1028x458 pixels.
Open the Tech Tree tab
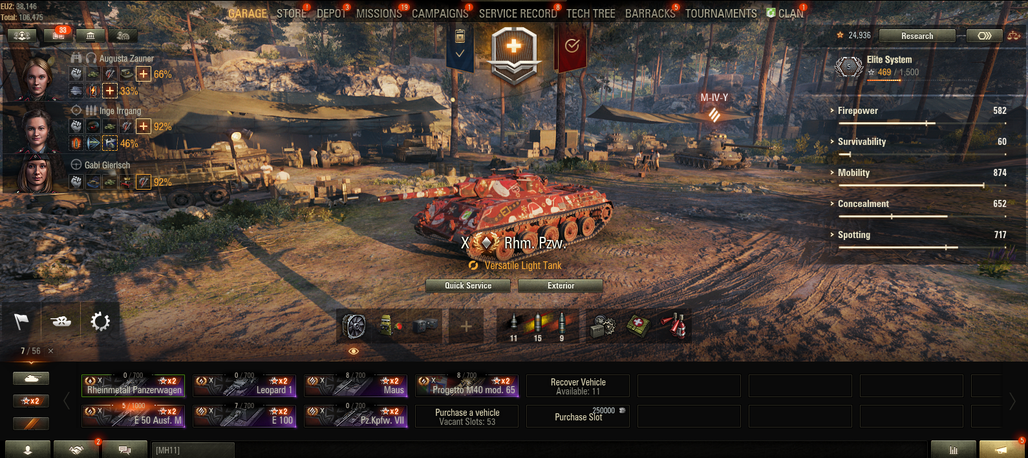point(591,13)
